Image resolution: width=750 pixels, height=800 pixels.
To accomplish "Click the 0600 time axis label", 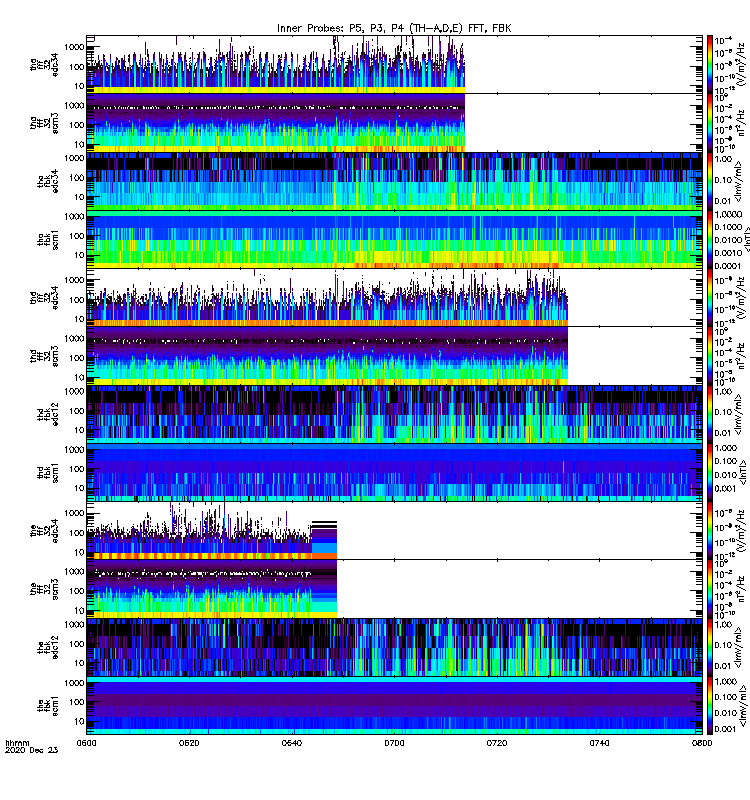I will tap(86, 743).
